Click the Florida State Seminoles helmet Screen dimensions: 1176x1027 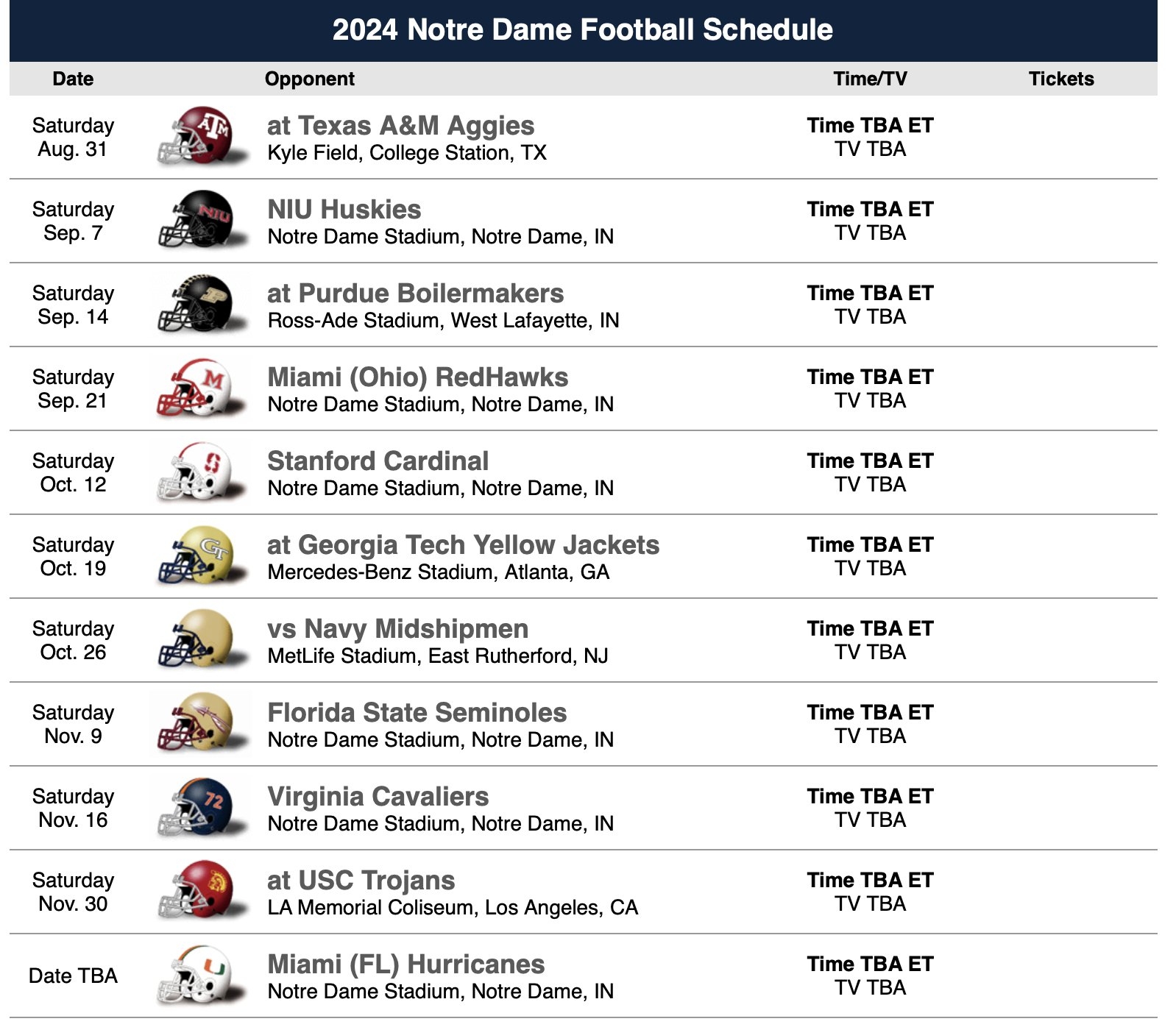199,724
